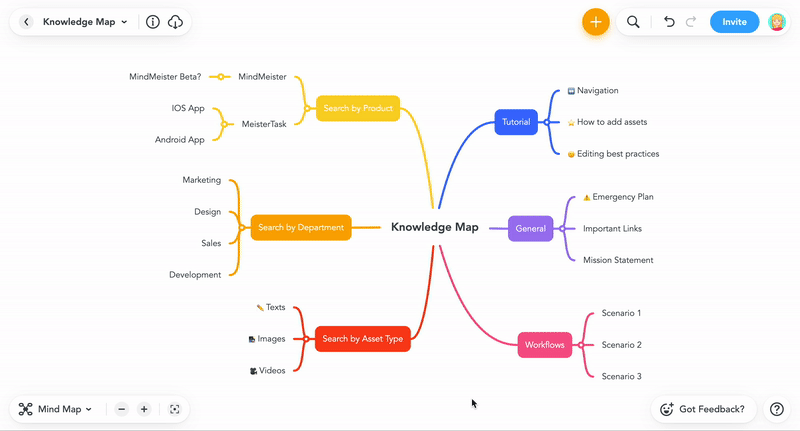Click the cloud download export icon
The image size is (800, 431).
click(x=175, y=22)
